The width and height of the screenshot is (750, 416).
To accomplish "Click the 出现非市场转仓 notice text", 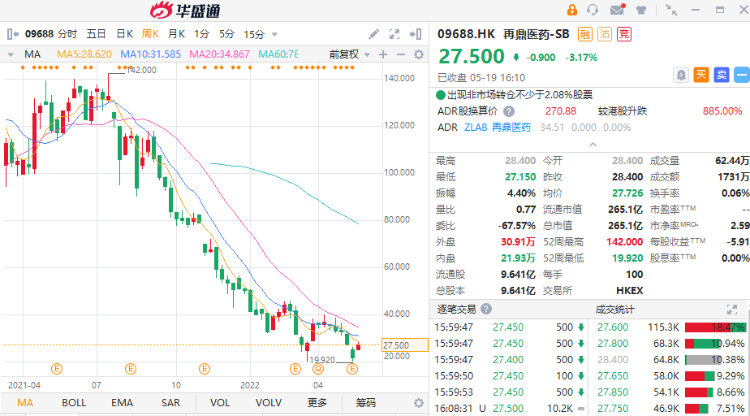I will (519, 95).
